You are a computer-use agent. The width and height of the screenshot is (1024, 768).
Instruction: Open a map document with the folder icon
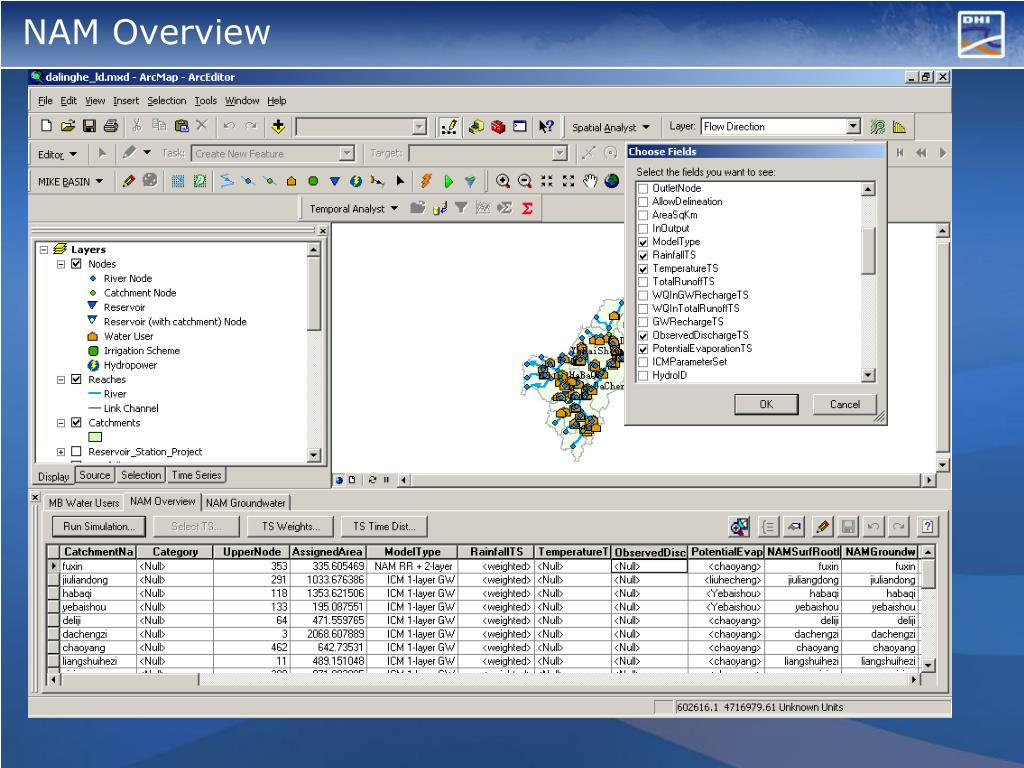(x=68, y=126)
